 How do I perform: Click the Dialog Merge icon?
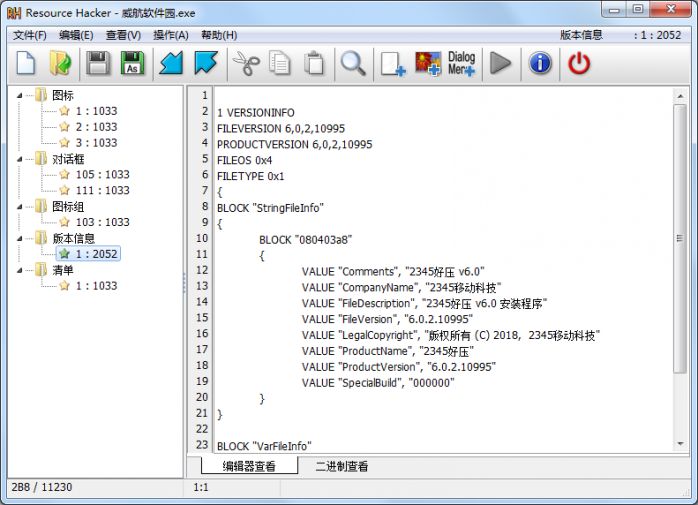[x=462, y=63]
